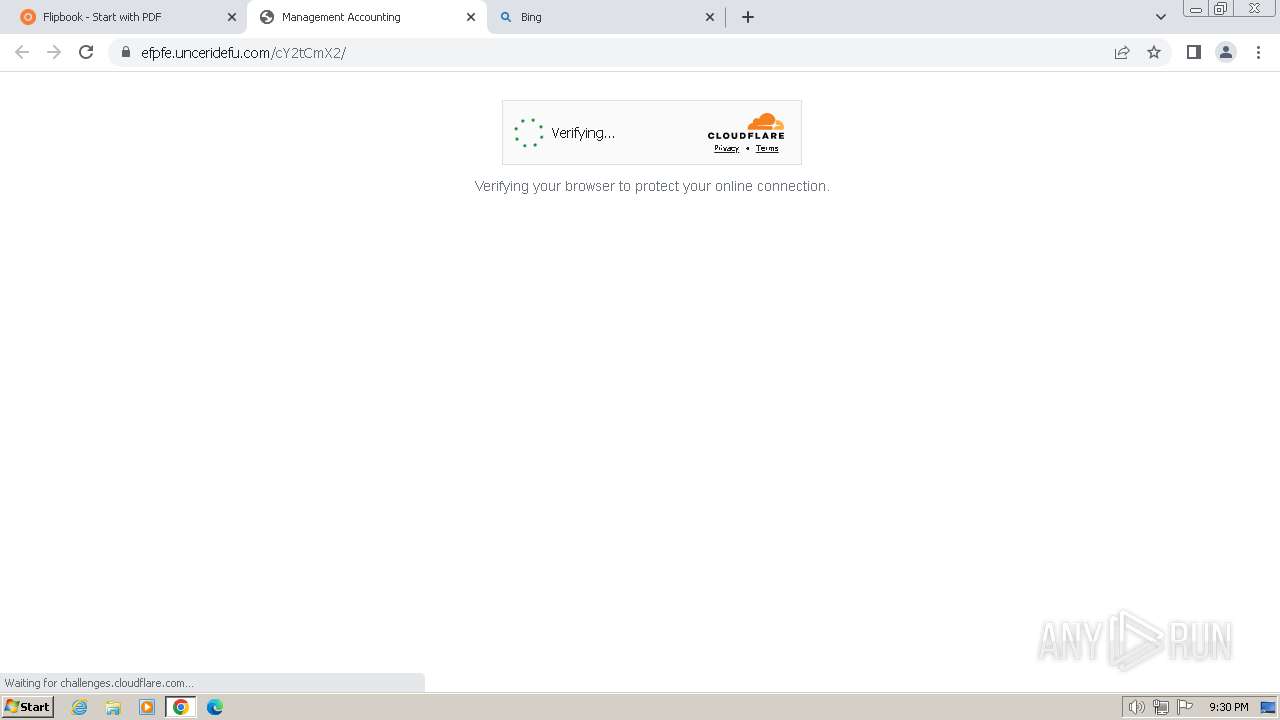
Task: Open network status tray icon
Action: (1160, 707)
